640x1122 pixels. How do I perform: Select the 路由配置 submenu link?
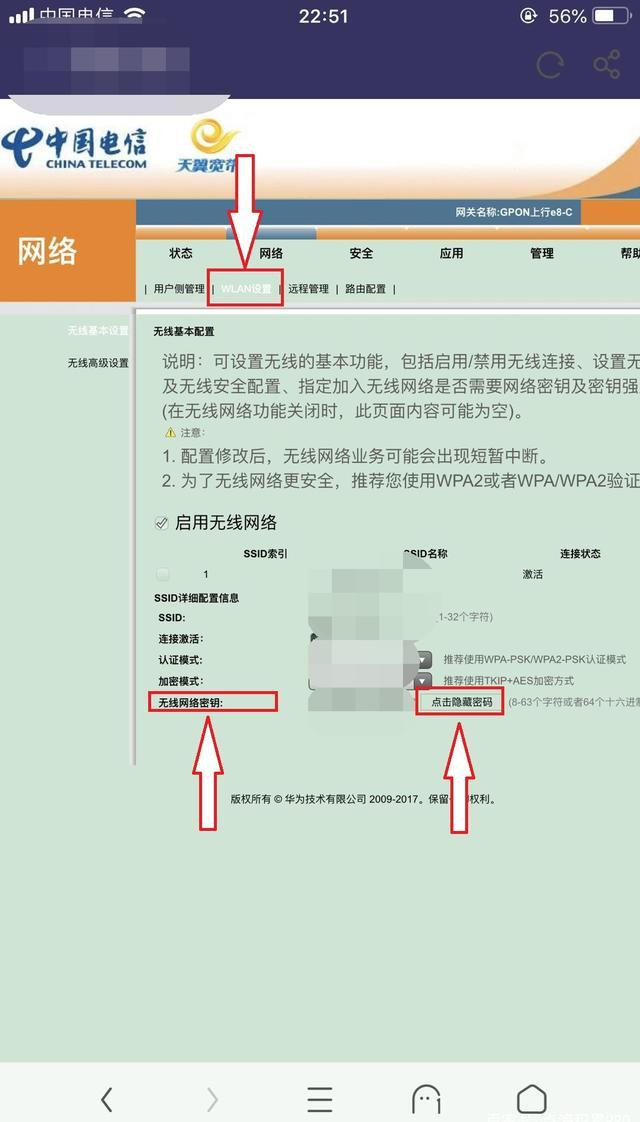pyautogui.click(x=365, y=289)
